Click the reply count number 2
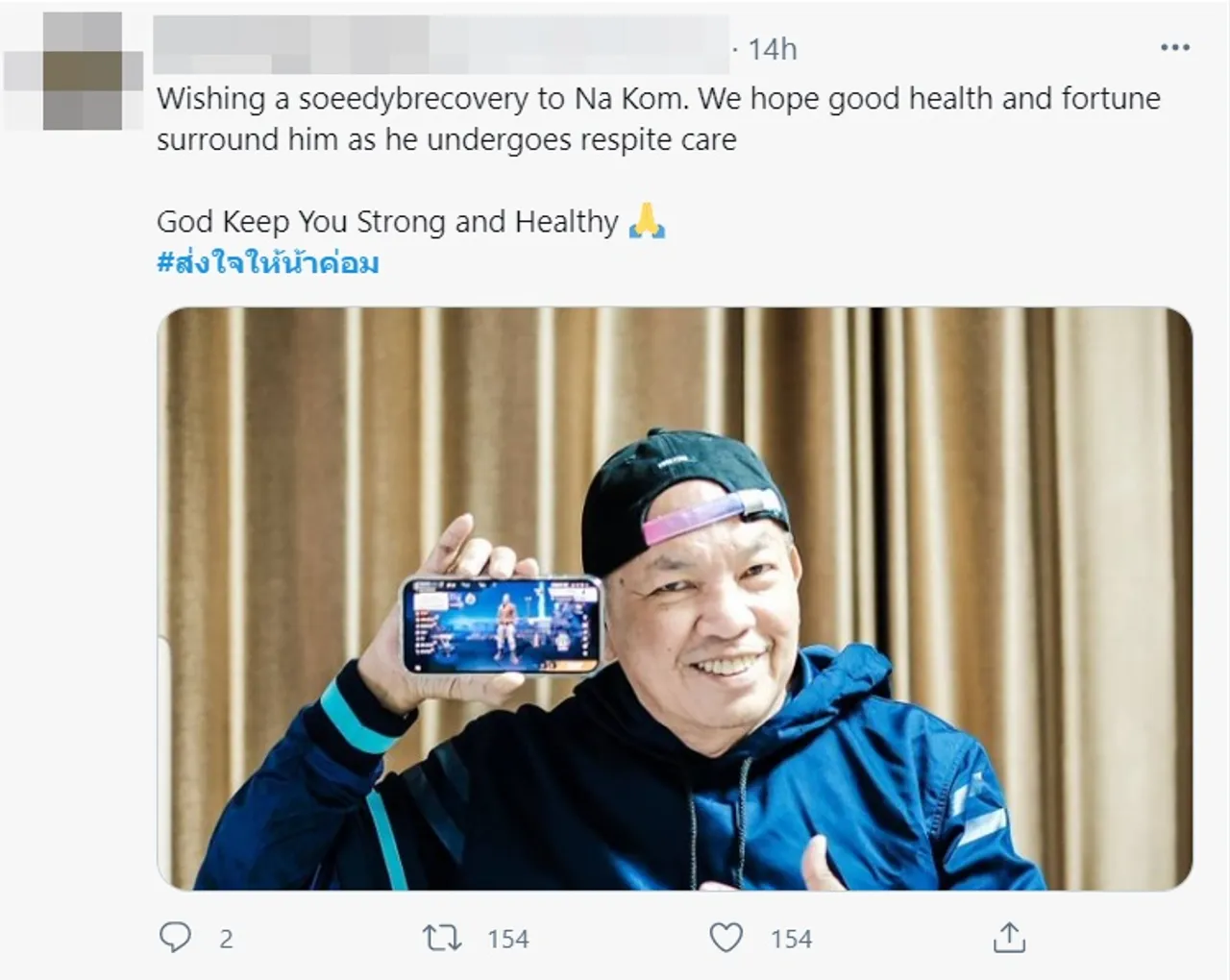 226,939
